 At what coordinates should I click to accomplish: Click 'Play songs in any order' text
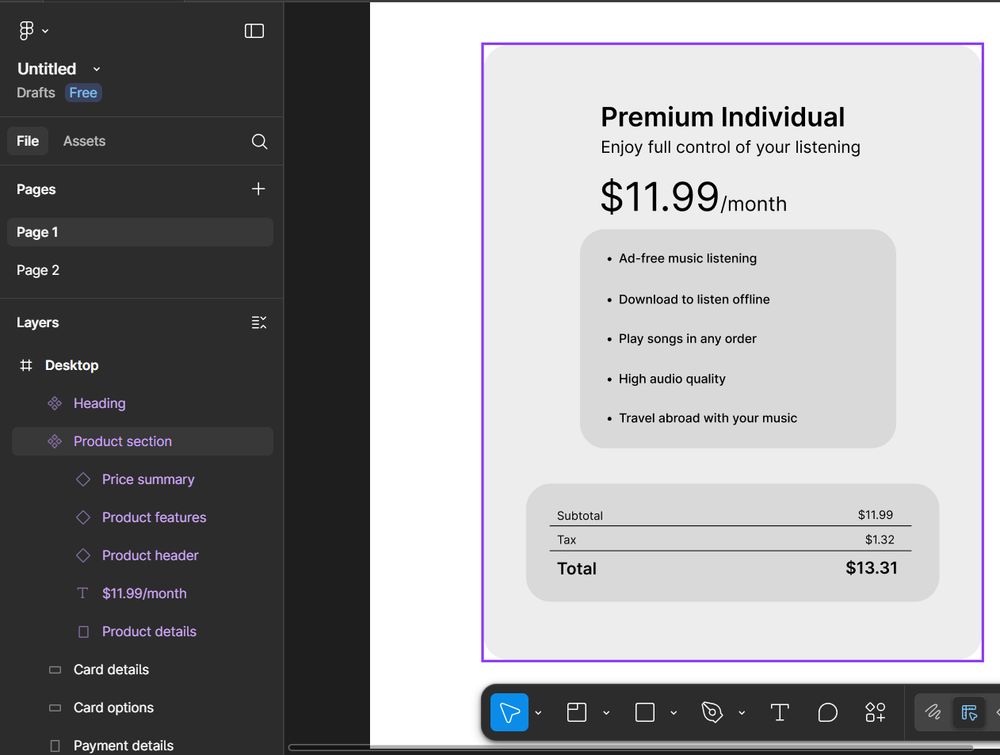pos(688,339)
